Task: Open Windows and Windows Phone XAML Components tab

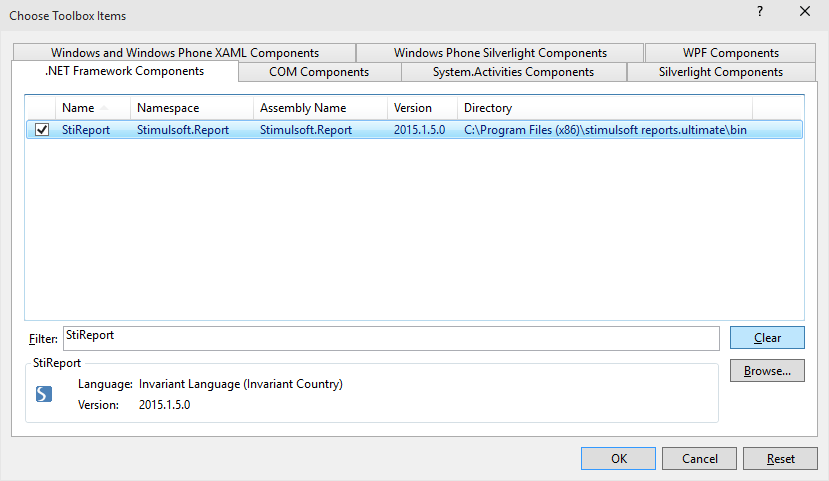Action: [185, 53]
